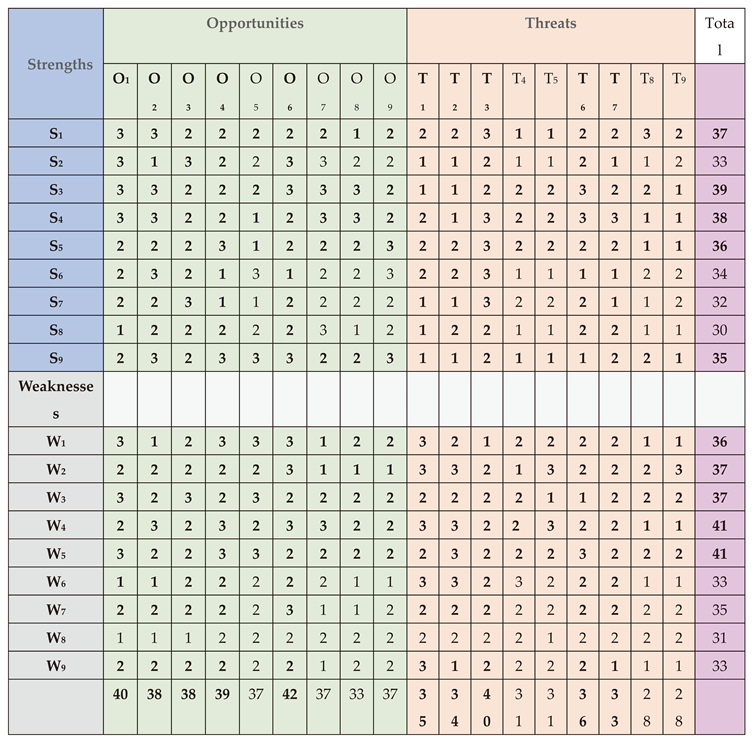Click the column sum 40 under O1
The width and height of the screenshot is (754, 741).
pos(120,694)
